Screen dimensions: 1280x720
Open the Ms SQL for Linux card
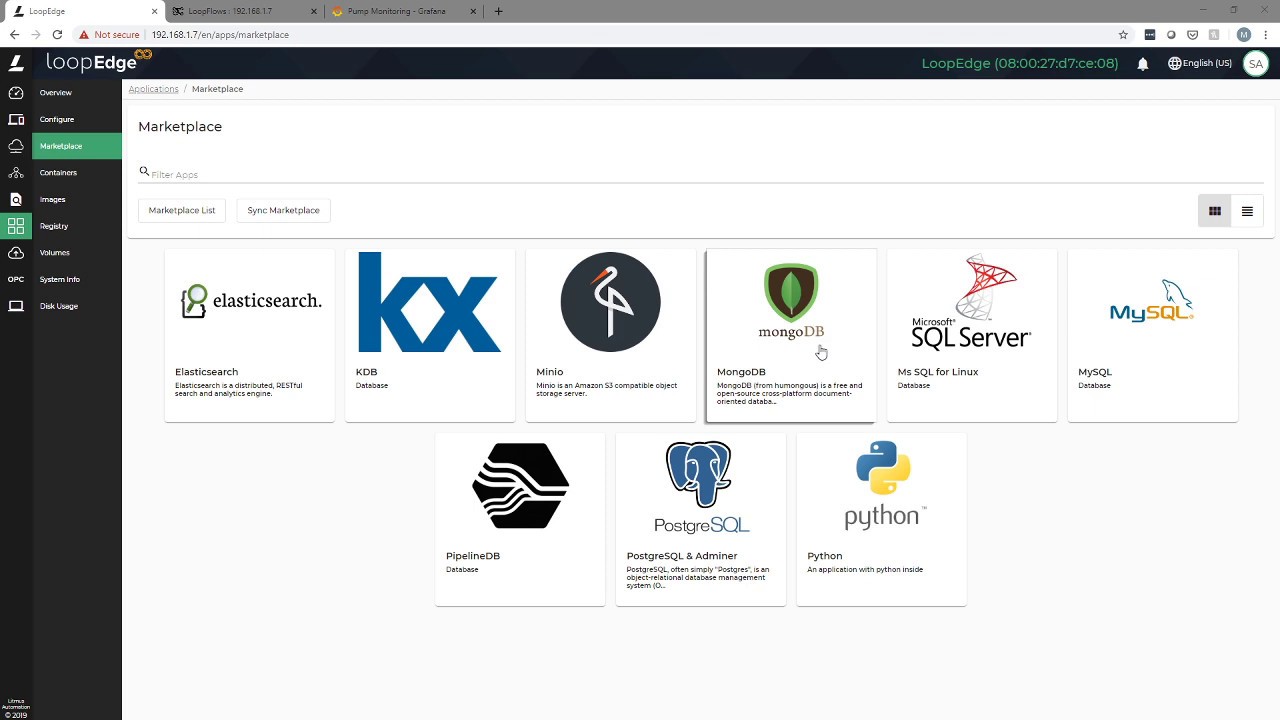(972, 336)
